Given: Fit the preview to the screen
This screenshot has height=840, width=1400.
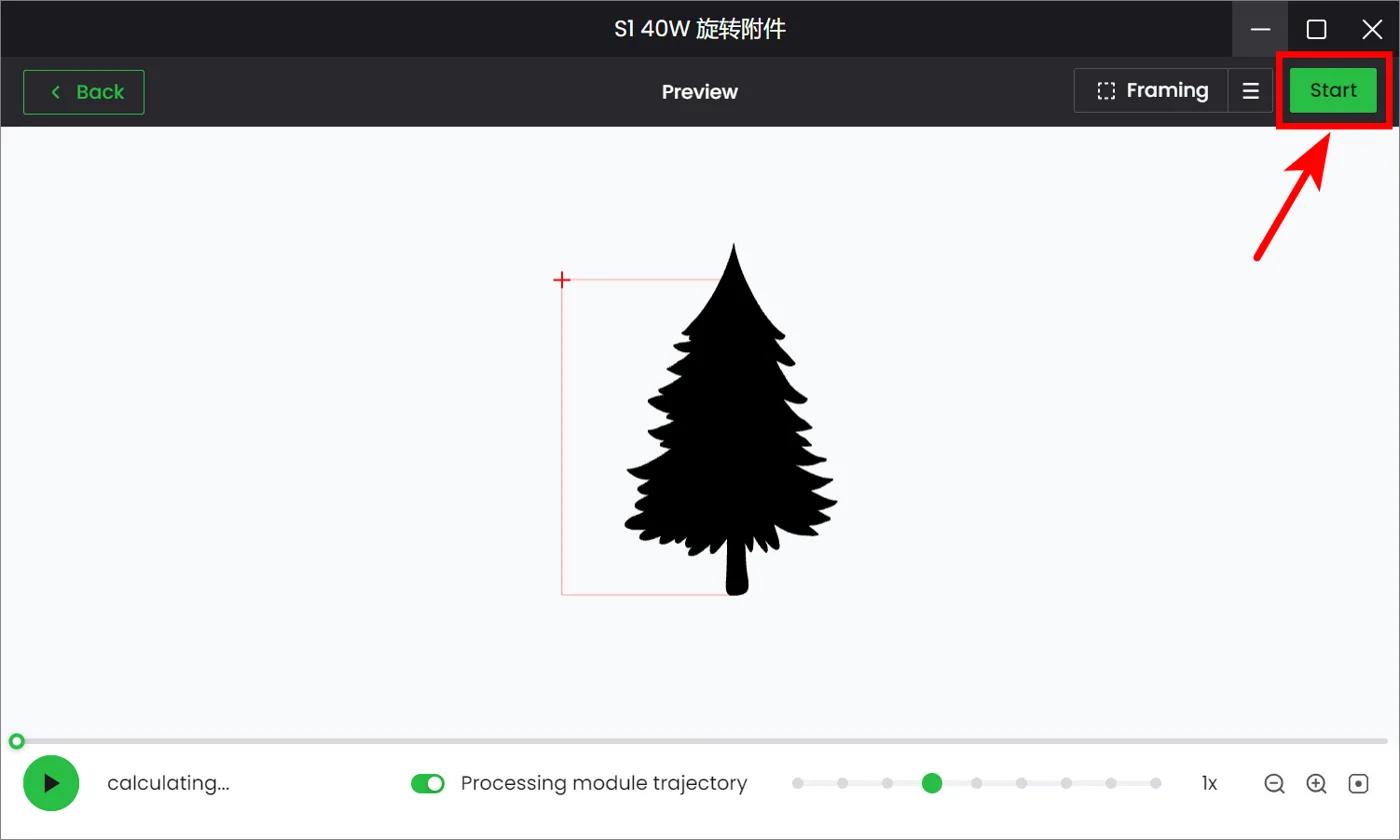Looking at the screenshot, I should (1358, 784).
